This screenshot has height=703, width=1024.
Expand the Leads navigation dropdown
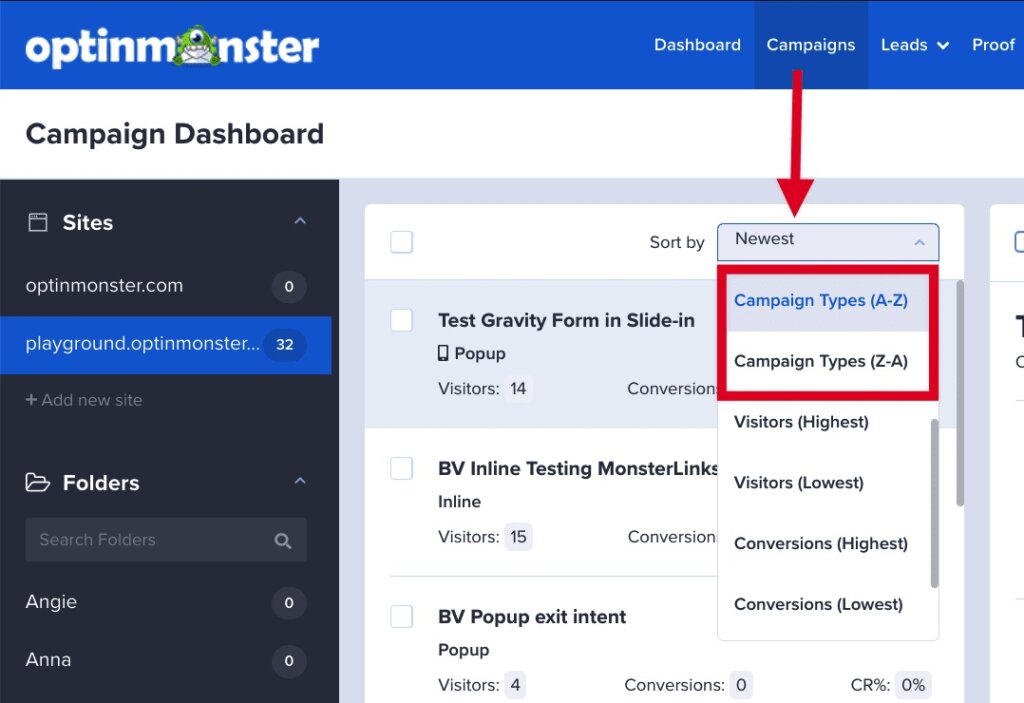(914, 44)
